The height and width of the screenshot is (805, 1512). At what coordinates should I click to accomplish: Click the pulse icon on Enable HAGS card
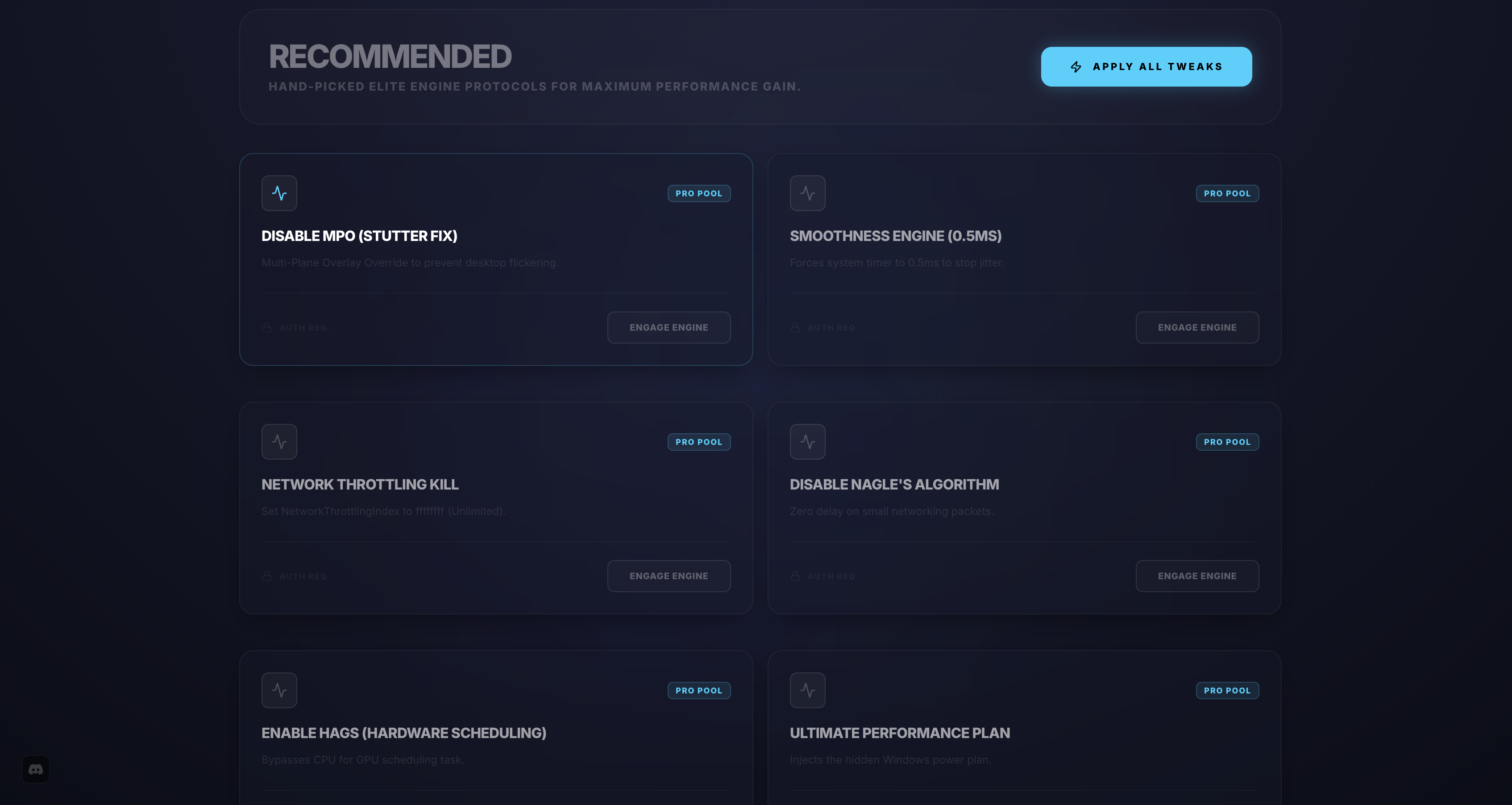(279, 690)
